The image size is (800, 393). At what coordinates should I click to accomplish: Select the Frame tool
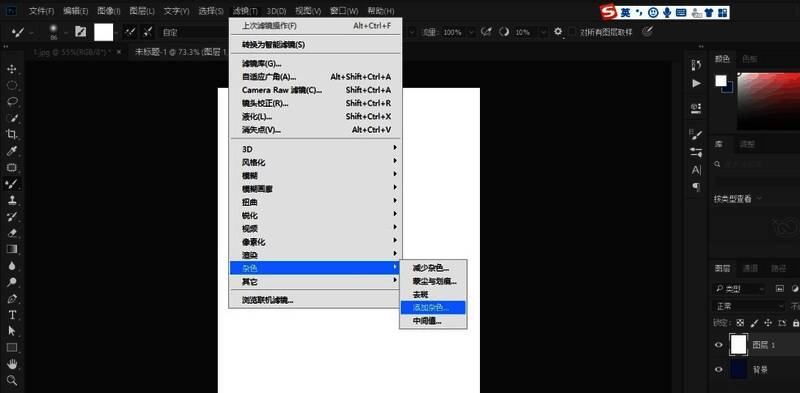point(12,167)
